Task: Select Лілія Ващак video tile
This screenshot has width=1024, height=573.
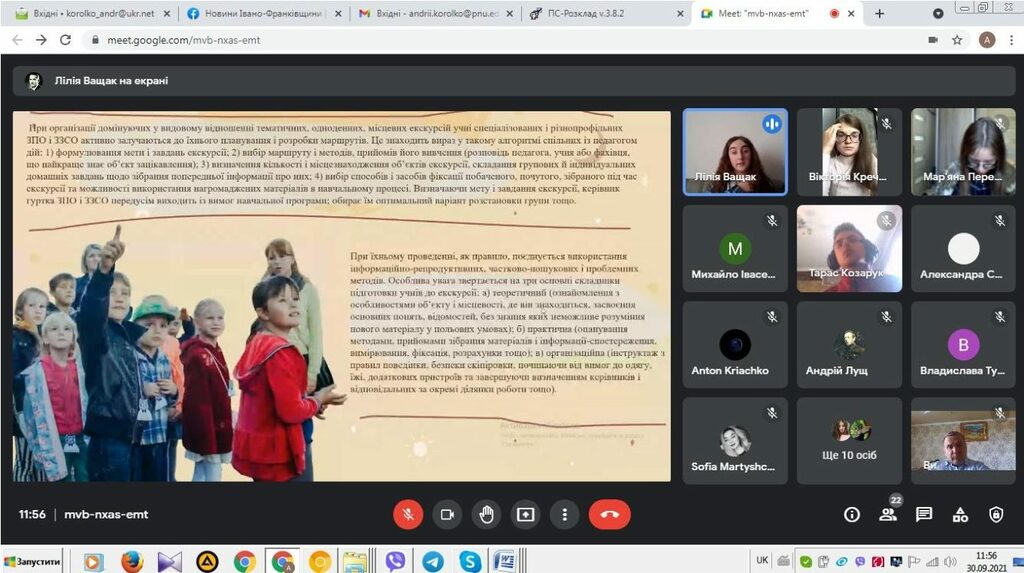Action: pyautogui.click(x=735, y=151)
